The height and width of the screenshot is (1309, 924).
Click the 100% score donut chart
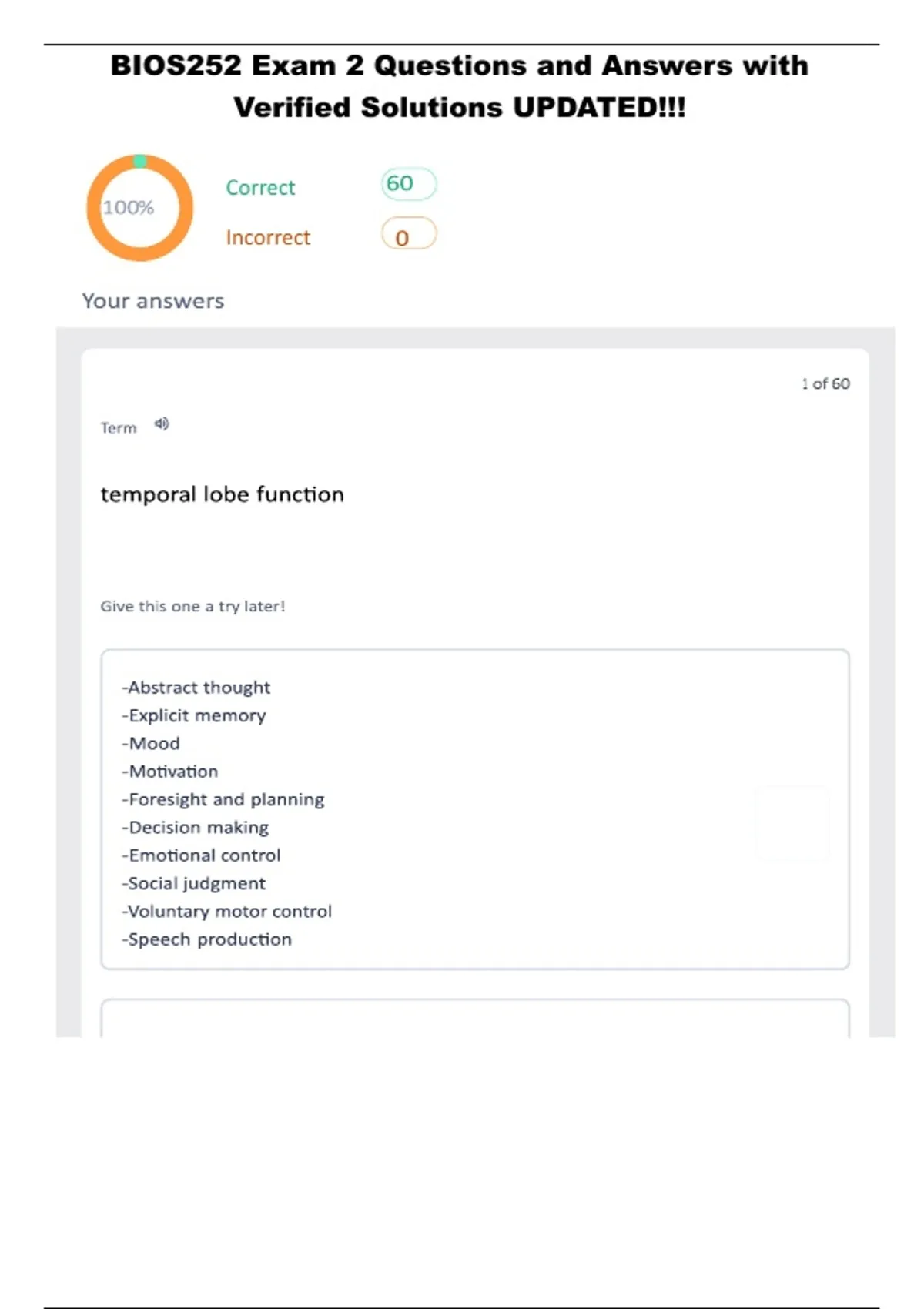(x=139, y=208)
